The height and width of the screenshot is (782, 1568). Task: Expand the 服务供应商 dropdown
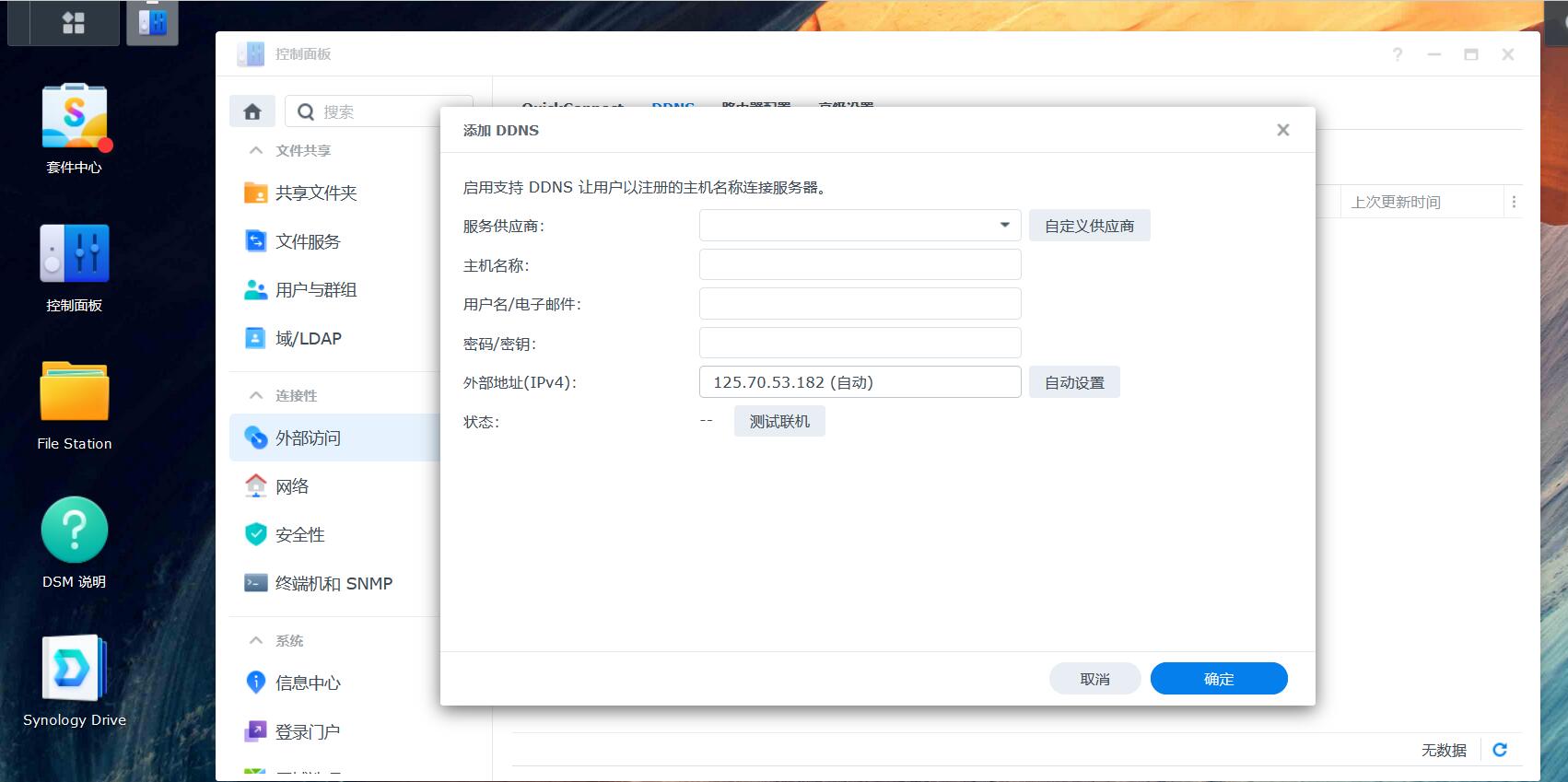click(x=860, y=226)
